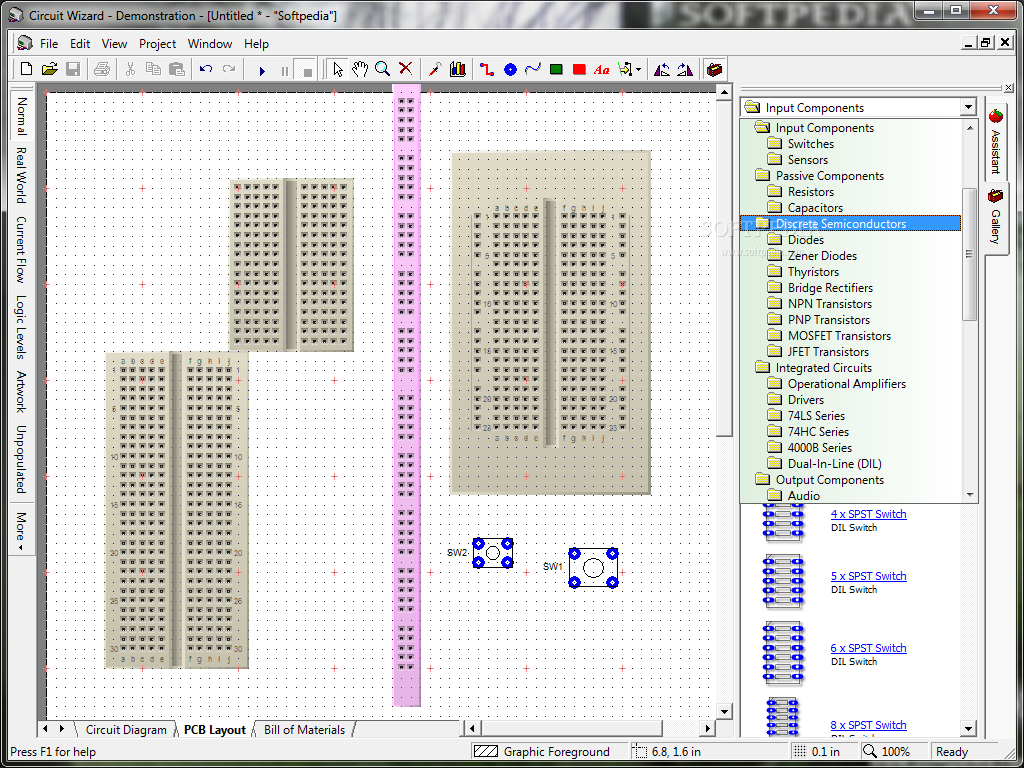The width and height of the screenshot is (1024, 768).
Task: Click the 5 x SPST Switch link
Action: pyautogui.click(x=869, y=576)
